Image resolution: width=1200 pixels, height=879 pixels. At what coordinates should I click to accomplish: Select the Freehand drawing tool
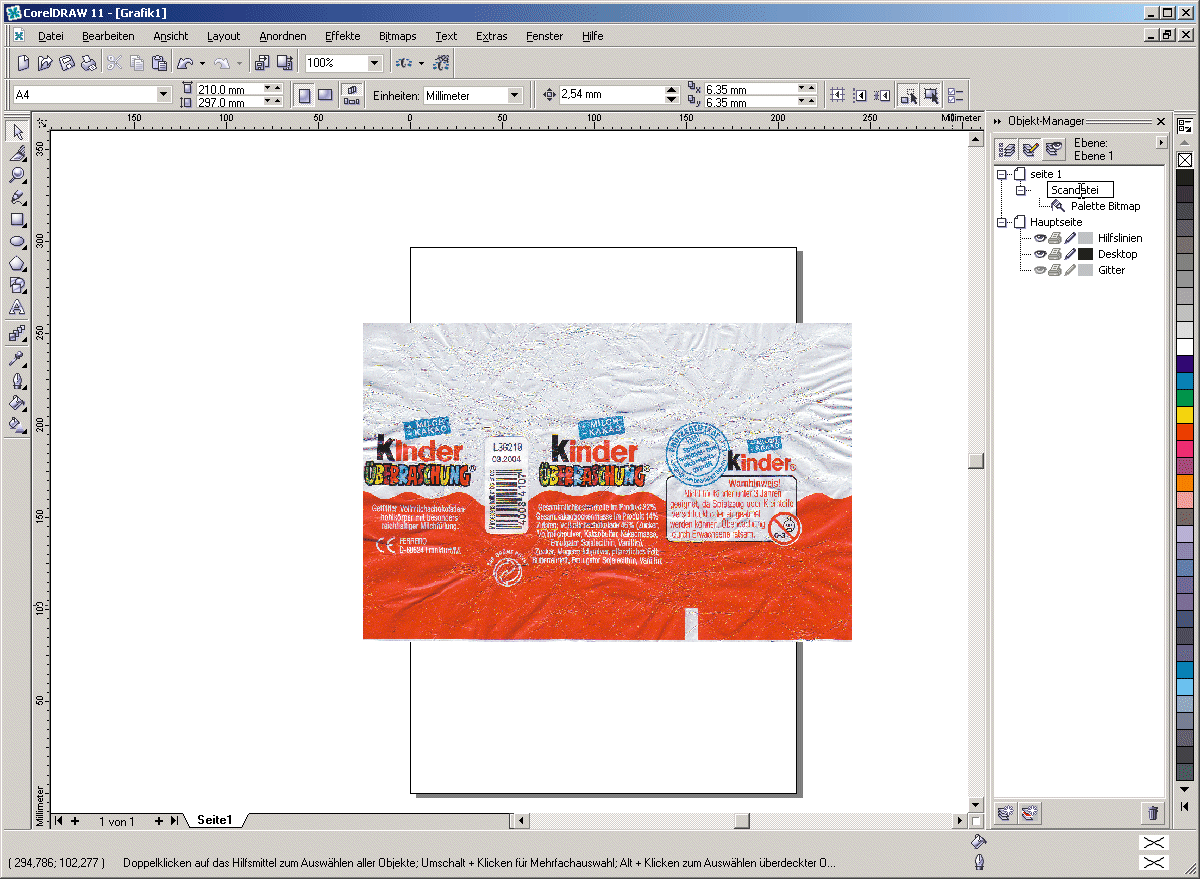(x=17, y=197)
